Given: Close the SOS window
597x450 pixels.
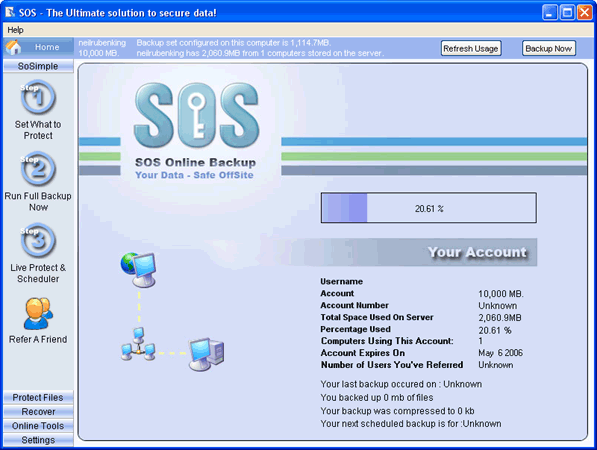Looking at the screenshot, I should [x=584, y=13].
